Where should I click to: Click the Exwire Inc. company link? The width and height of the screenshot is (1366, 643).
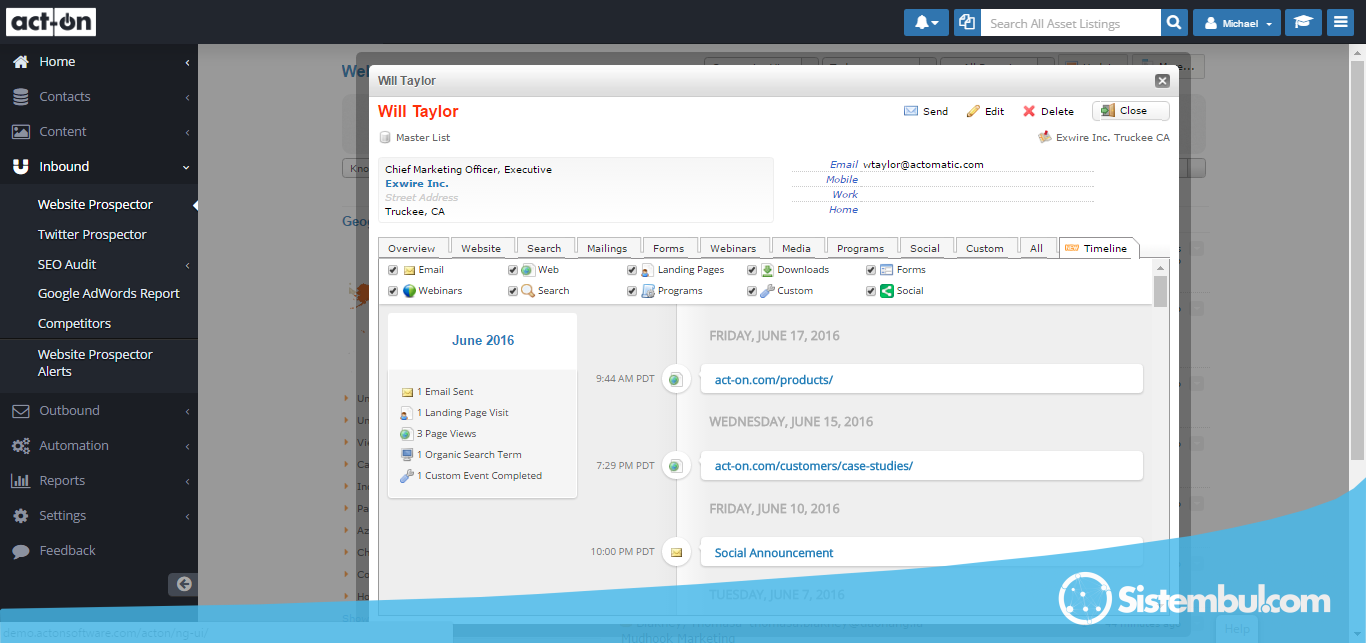pyautogui.click(x=417, y=184)
